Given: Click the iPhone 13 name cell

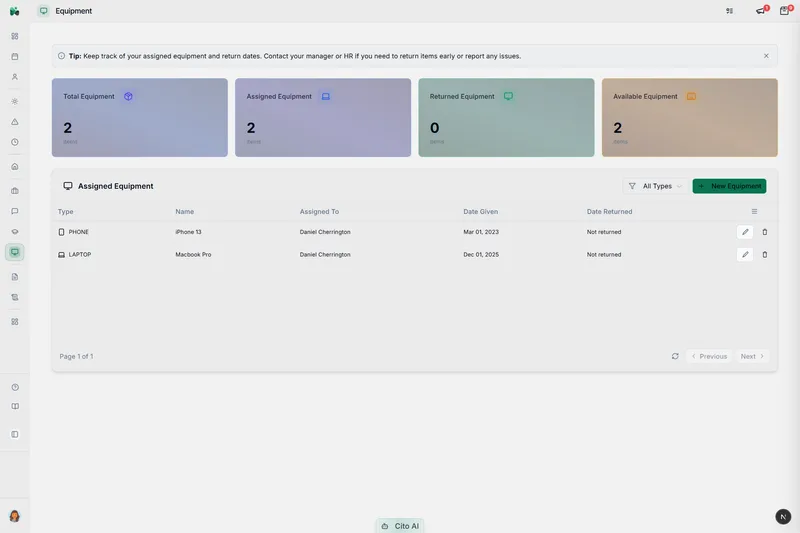Looking at the screenshot, I should click(188, 232).
